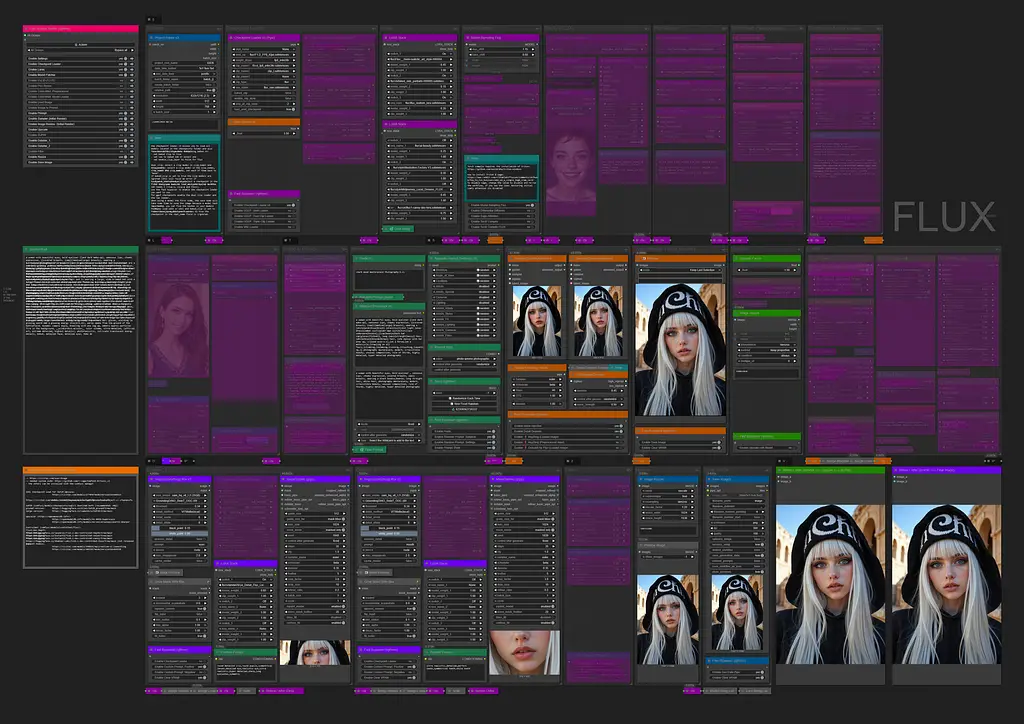Collapse the Fast Groups Muter node via its title dot
The width and height of the screenshot is (1024, 724).
pos(27,29)
